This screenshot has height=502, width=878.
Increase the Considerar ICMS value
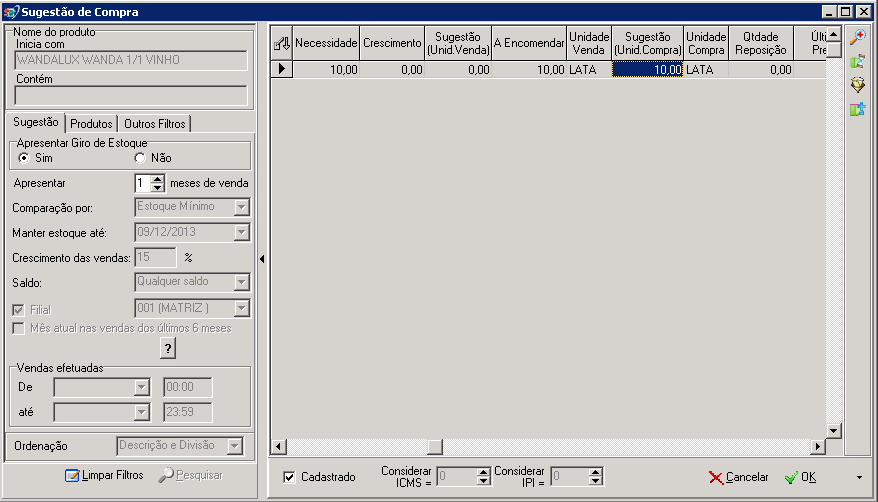(x=483, y=472)
